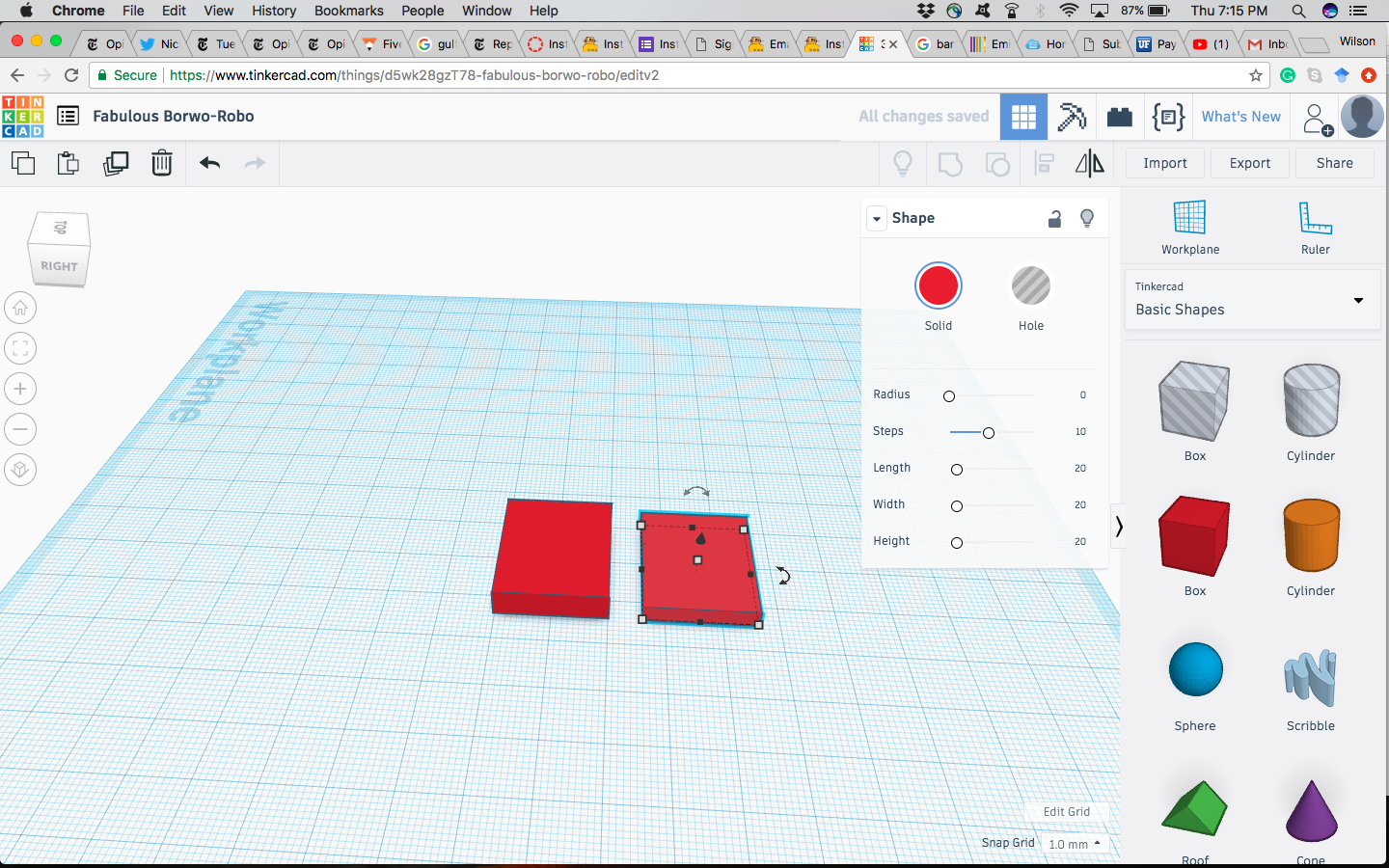Click the Length slider handle

pyautogui.click(x=957, y=470)
